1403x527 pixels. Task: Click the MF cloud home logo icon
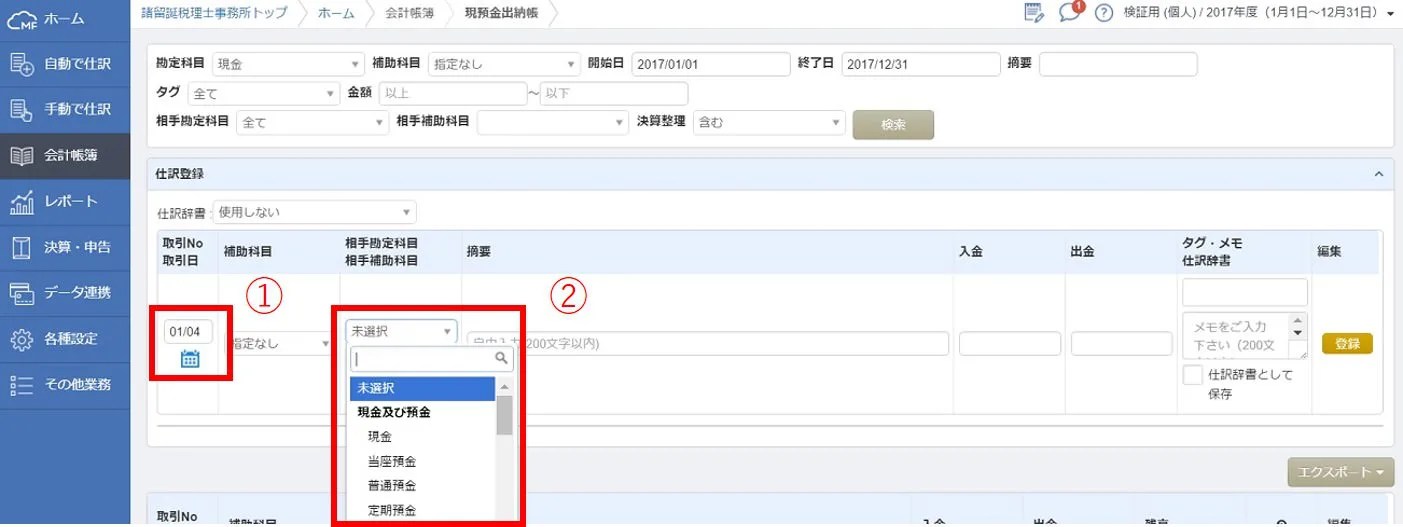22,18
